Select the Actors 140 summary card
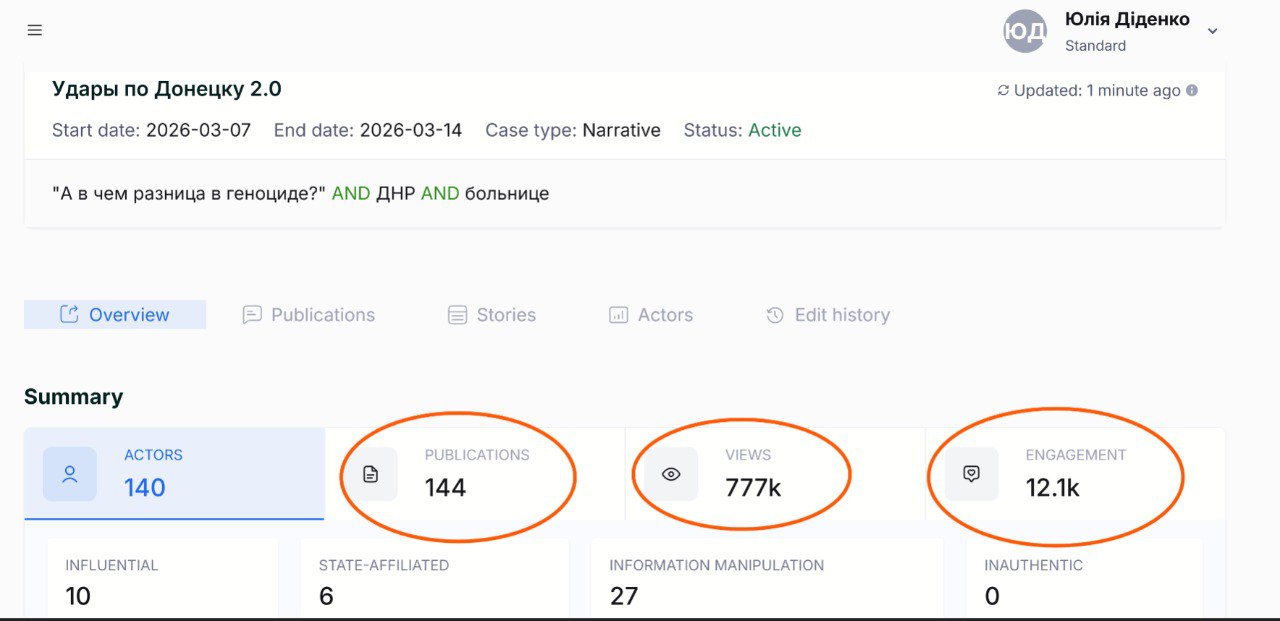Screen dimensions: 1280x621 [174, 473]
